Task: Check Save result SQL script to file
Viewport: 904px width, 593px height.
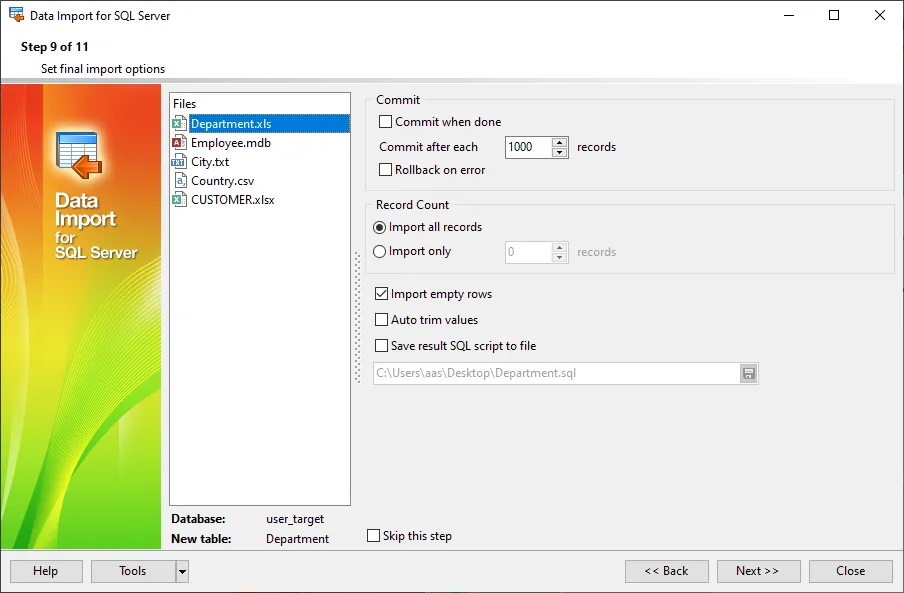Action: click(x=381, y=346)
